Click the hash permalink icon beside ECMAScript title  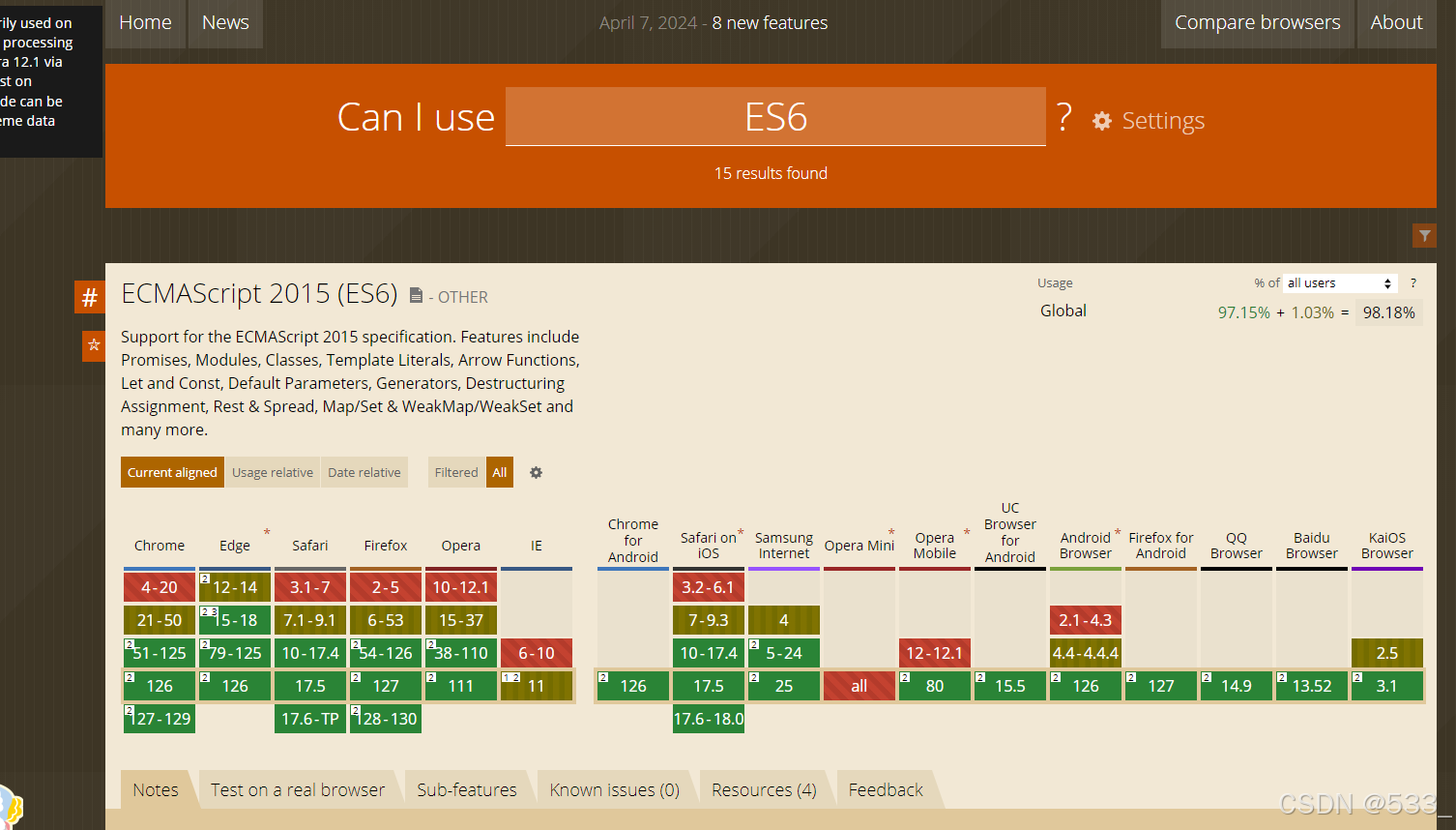(90, 298)
